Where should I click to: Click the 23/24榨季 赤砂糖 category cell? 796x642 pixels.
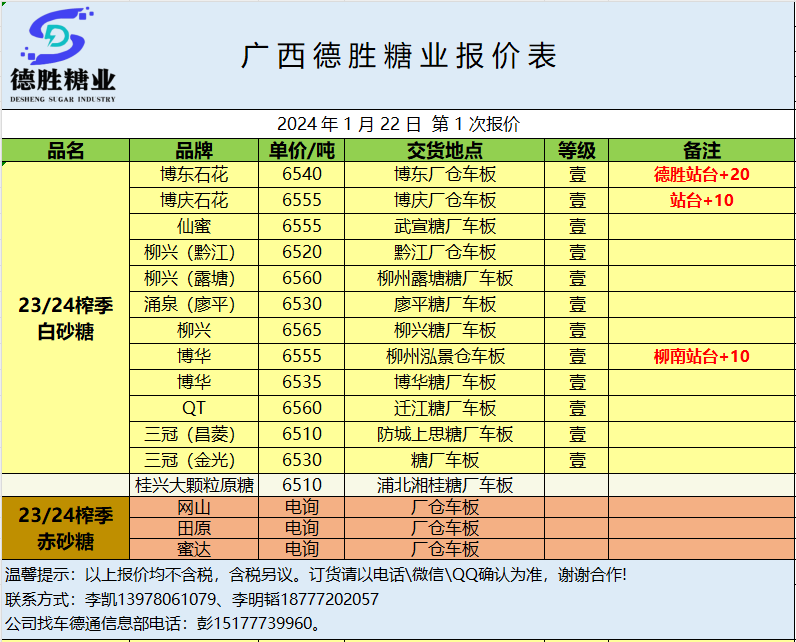66,529
